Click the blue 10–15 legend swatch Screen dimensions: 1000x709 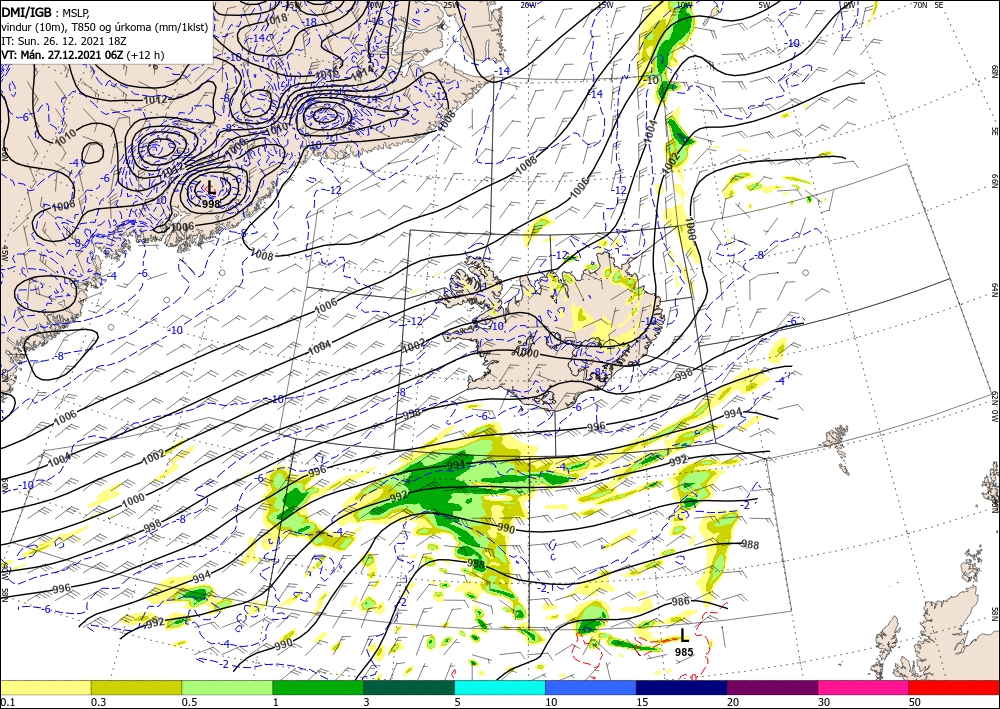click(x=591, y=687)
